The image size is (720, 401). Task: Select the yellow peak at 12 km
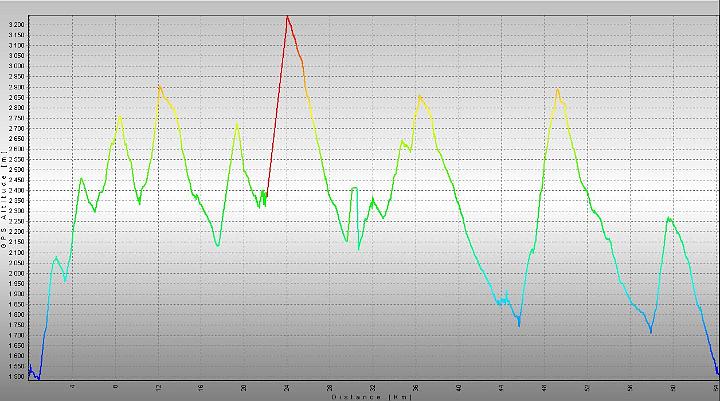click(x=159, y=86)
